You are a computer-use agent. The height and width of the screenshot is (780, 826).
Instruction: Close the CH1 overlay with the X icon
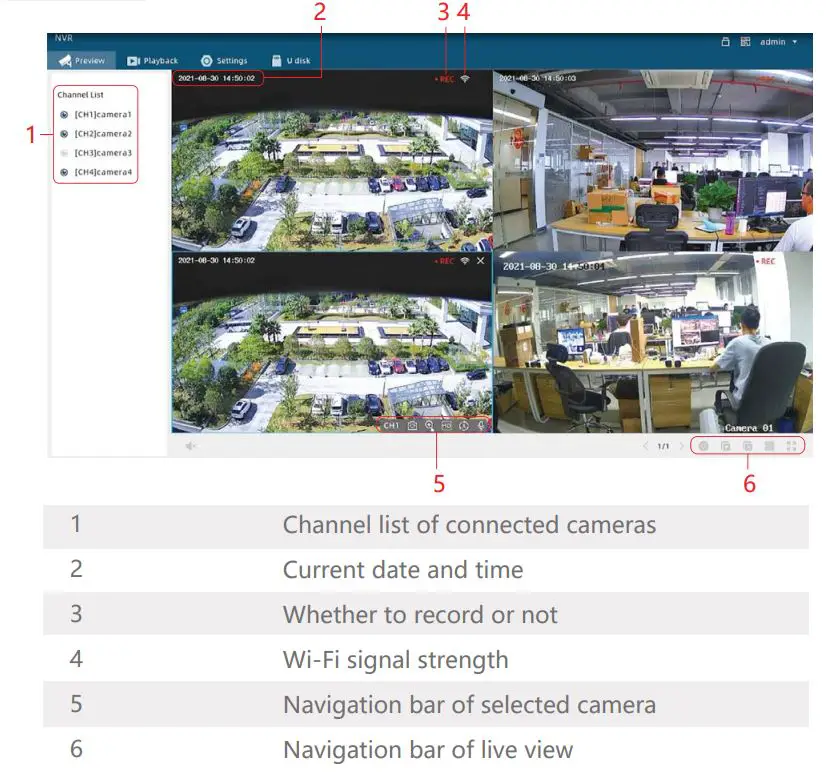point(482,262)
